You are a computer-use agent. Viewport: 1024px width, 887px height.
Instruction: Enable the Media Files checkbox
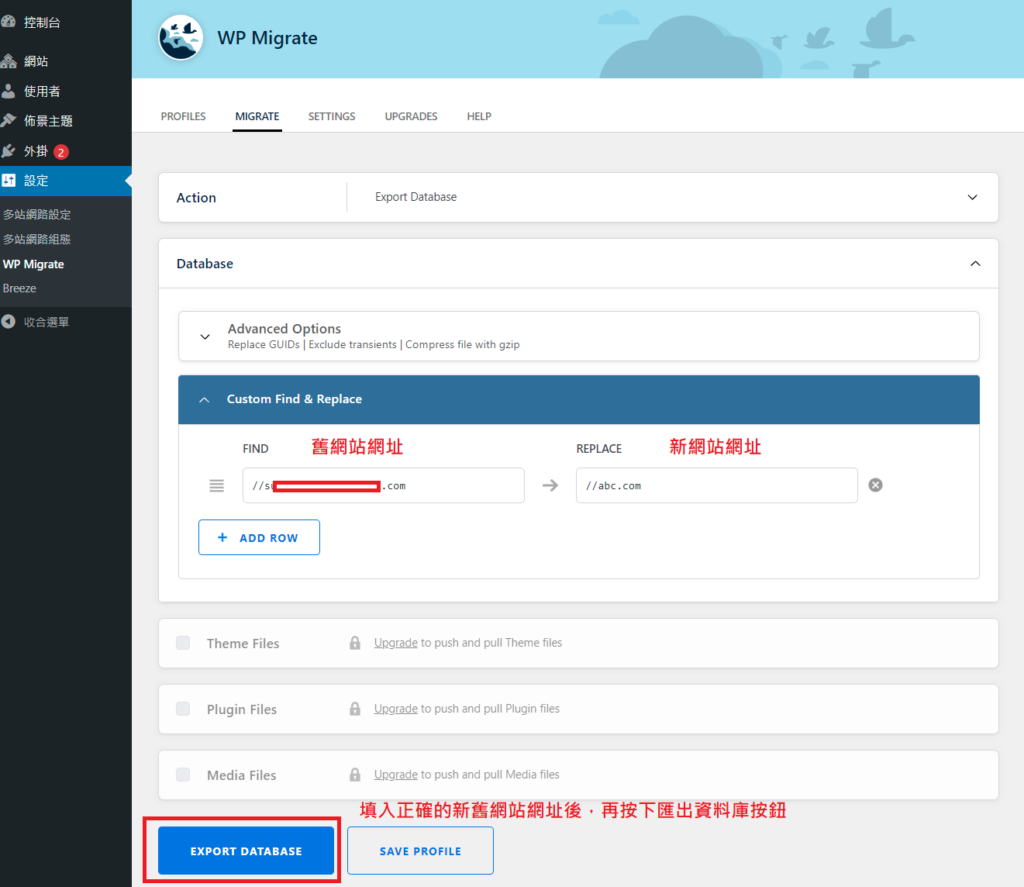click(x=183, y=775)
